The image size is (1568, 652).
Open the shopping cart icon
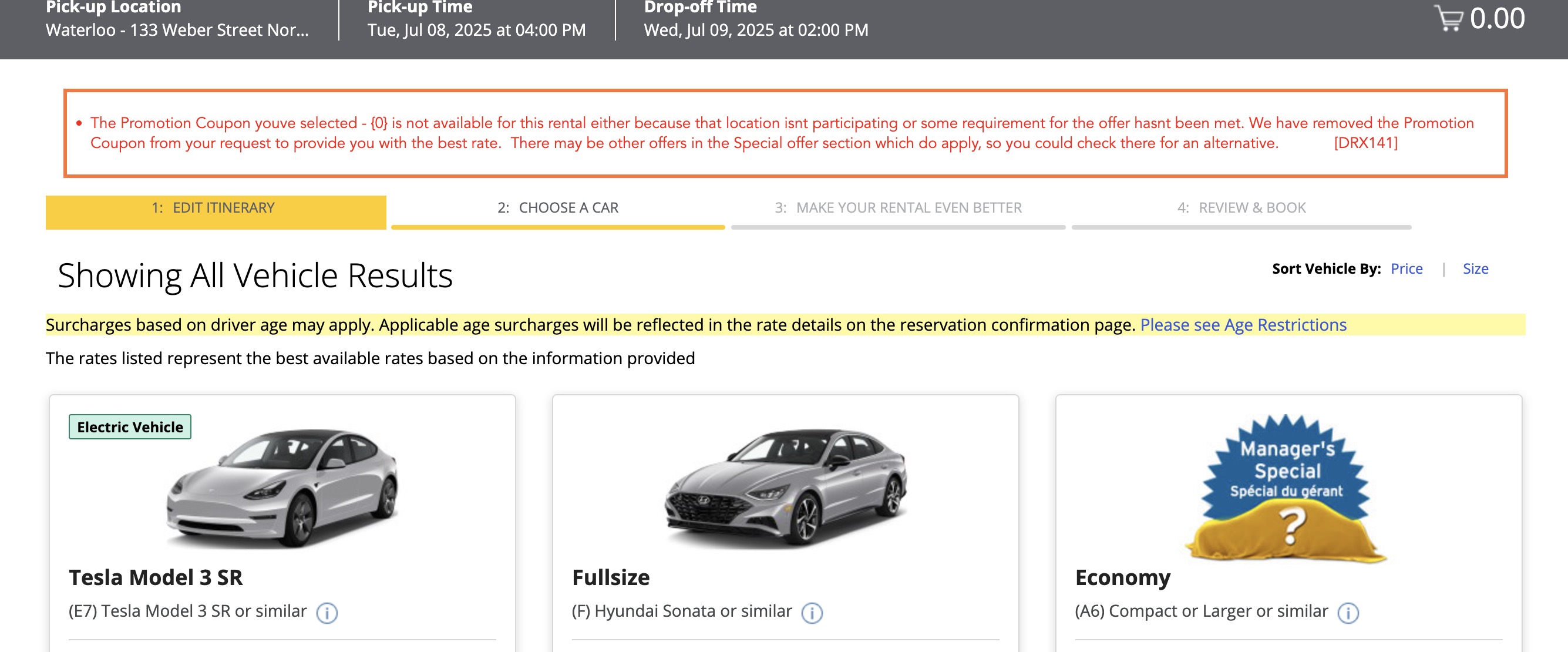pos(1449,18)
